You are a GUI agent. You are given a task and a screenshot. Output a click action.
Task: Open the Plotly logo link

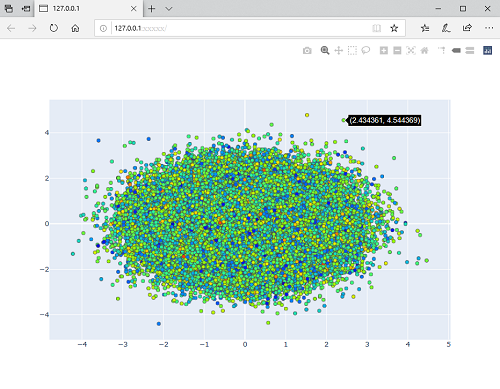(x=487, y=50)
